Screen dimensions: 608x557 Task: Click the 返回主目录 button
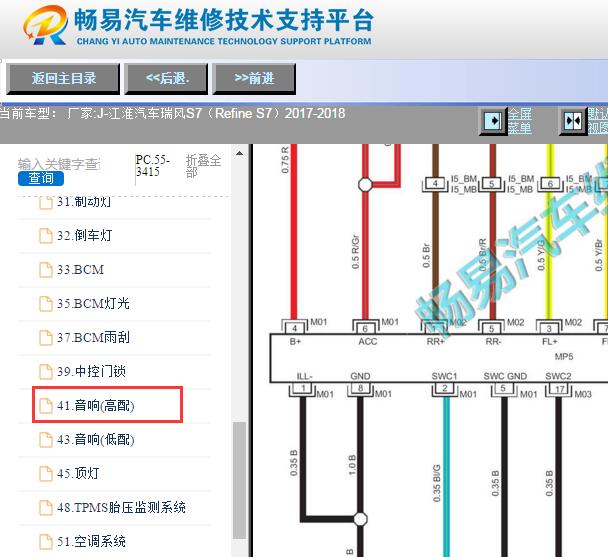coord(63,79)
